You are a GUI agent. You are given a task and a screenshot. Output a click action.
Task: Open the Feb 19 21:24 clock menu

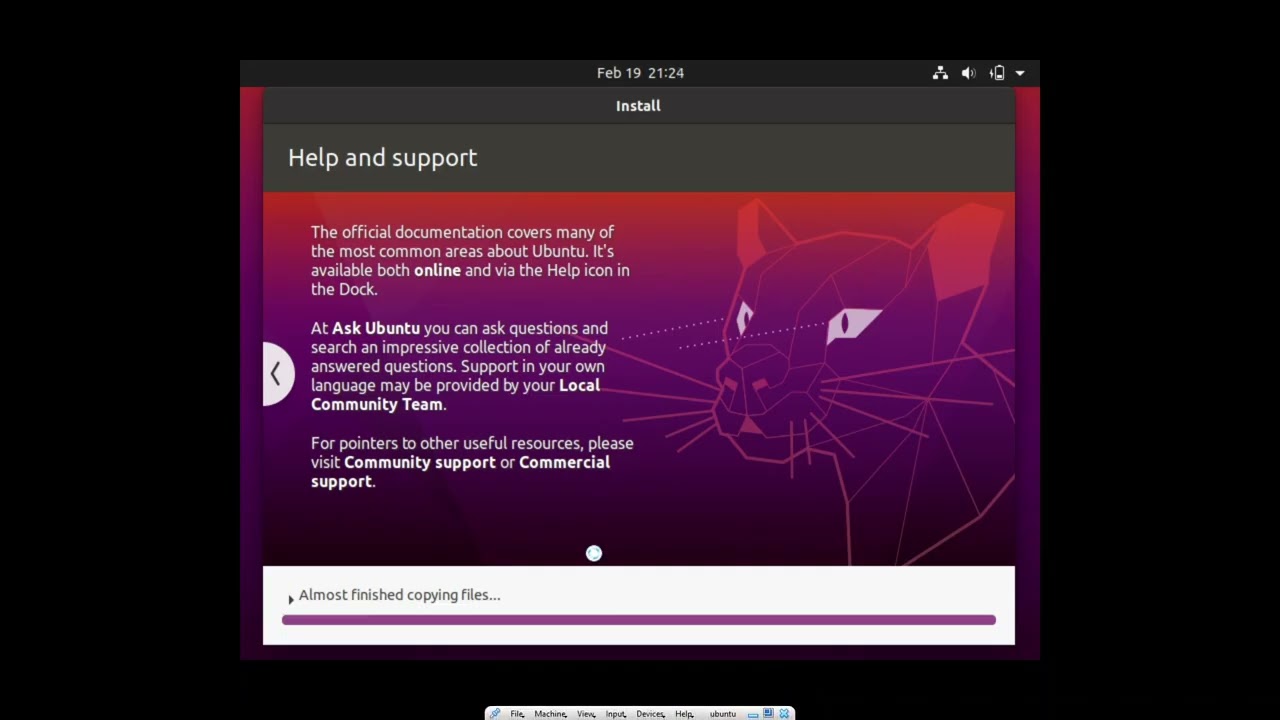(640, 73)
